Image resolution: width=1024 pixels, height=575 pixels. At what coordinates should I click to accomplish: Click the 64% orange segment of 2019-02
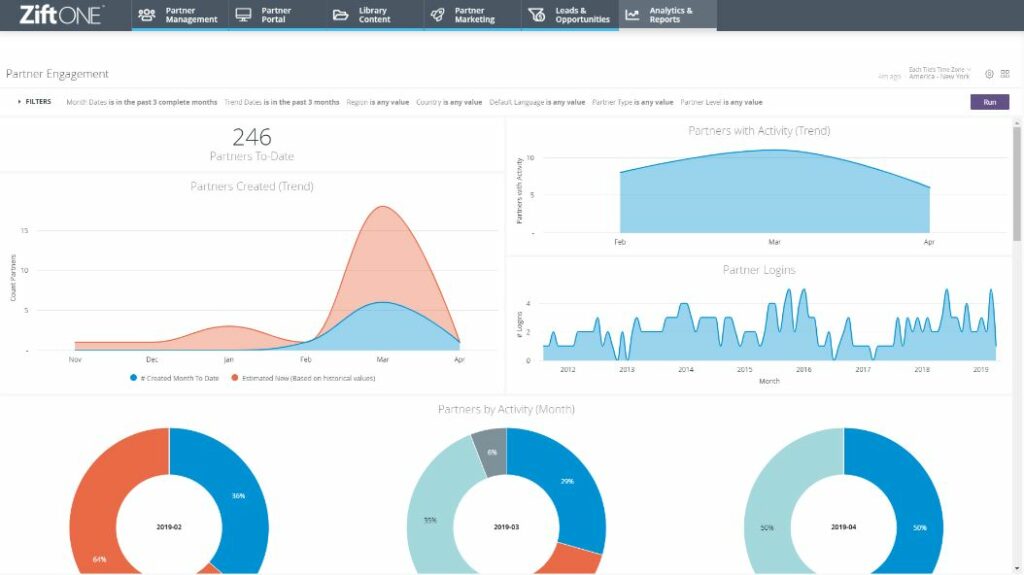pyautogui.click(x=97, y=523)
